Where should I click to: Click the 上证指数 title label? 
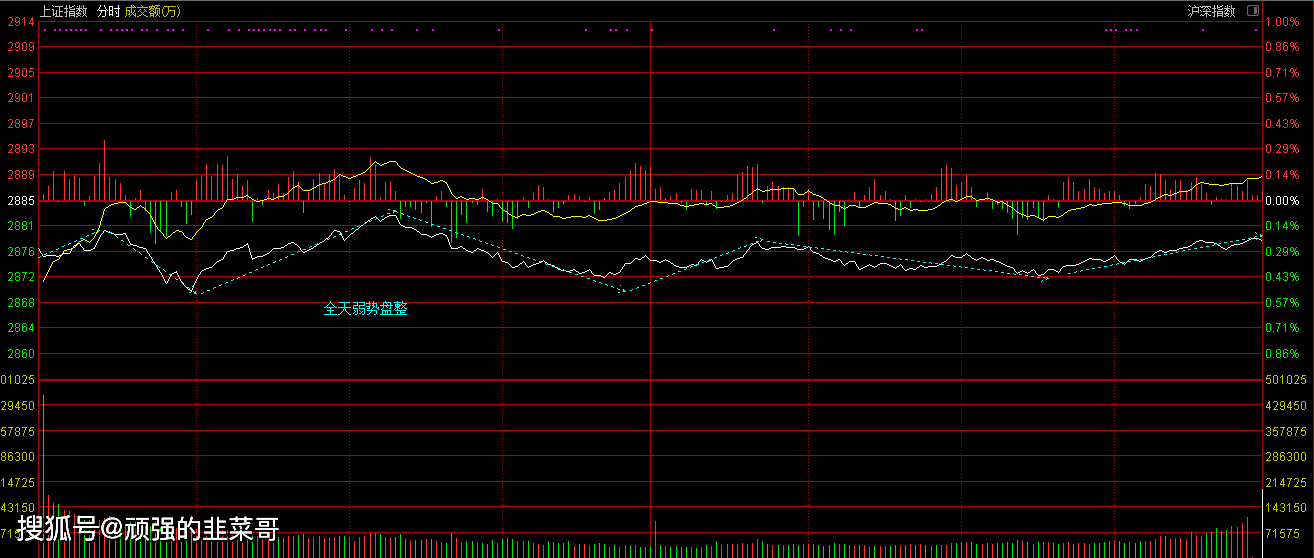pos(64,11)
